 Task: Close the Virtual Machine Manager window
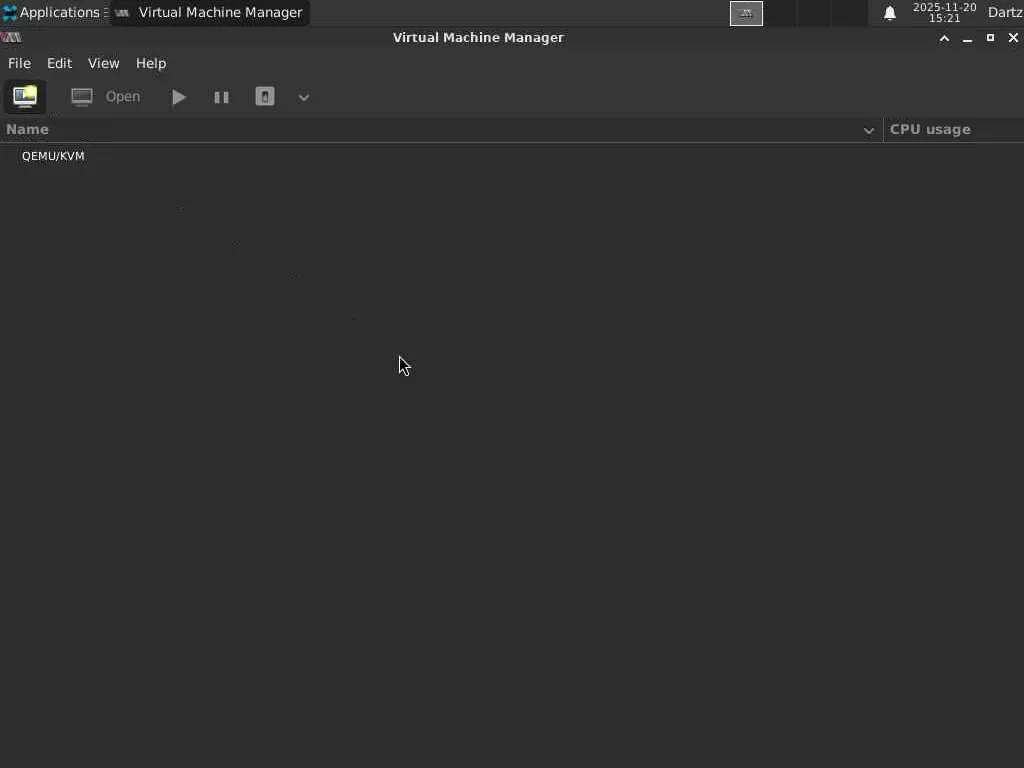1013,38
